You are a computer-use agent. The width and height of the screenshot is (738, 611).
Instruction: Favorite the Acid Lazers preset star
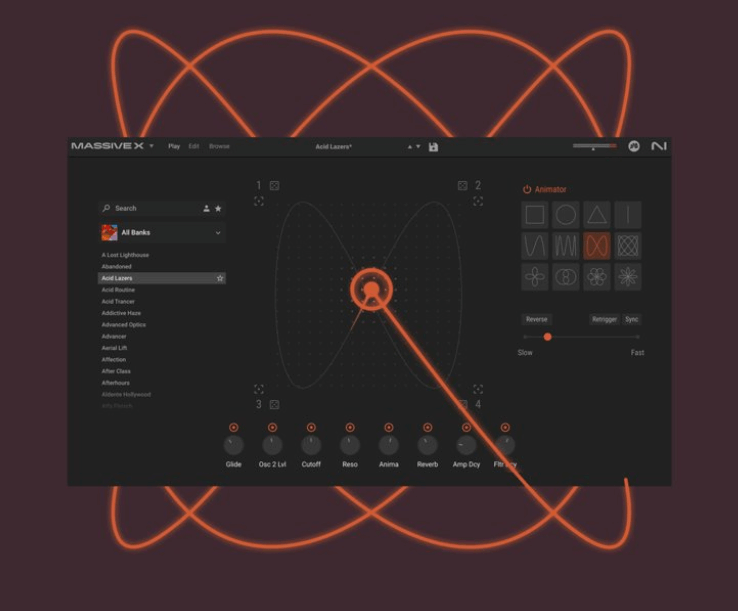pos(220,278)
